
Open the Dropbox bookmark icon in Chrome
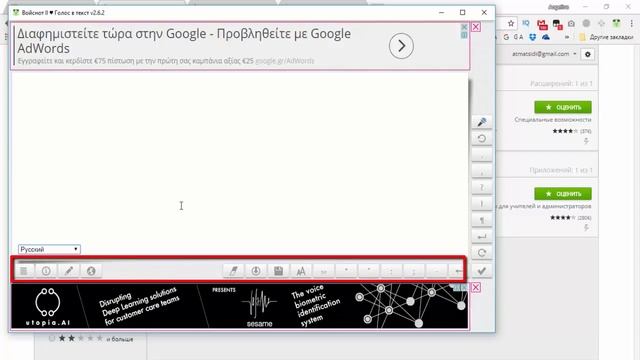pos(533,37)
